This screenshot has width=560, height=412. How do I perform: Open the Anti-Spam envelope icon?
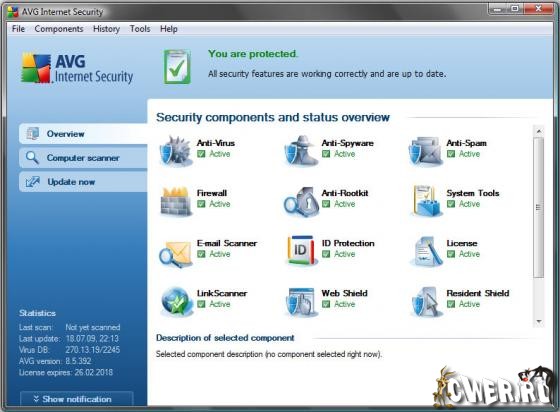click(x=425, y=151)
